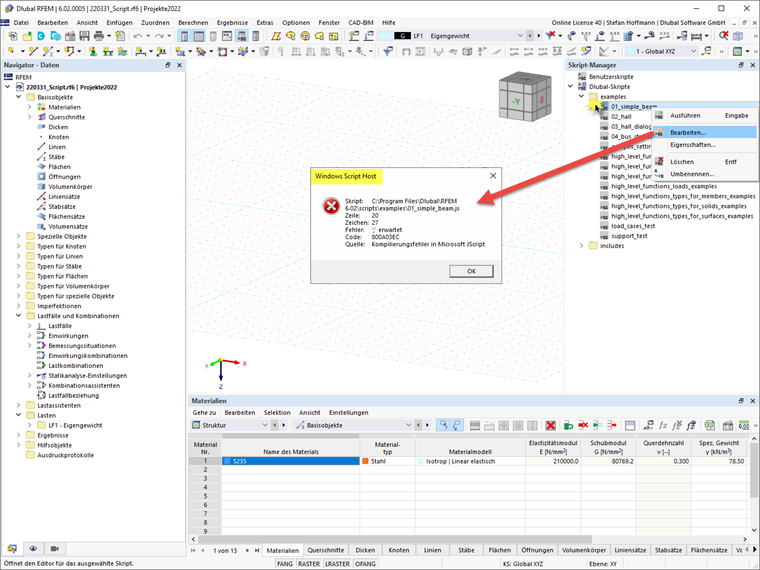Choose Eigenschaften... in the context menu
Viewport: 760px width, 570px height.
(x=705, y=145)
